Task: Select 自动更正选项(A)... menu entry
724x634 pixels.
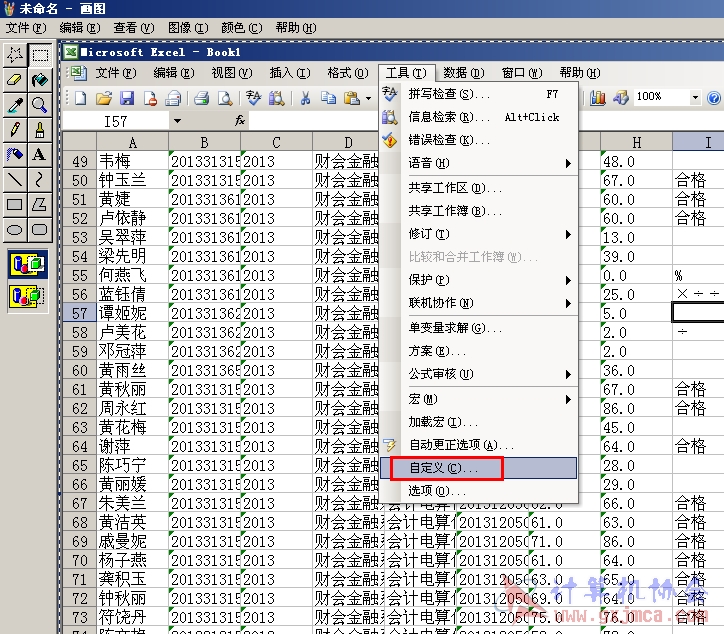Action: pyautogui.click(x=478, y=445)
